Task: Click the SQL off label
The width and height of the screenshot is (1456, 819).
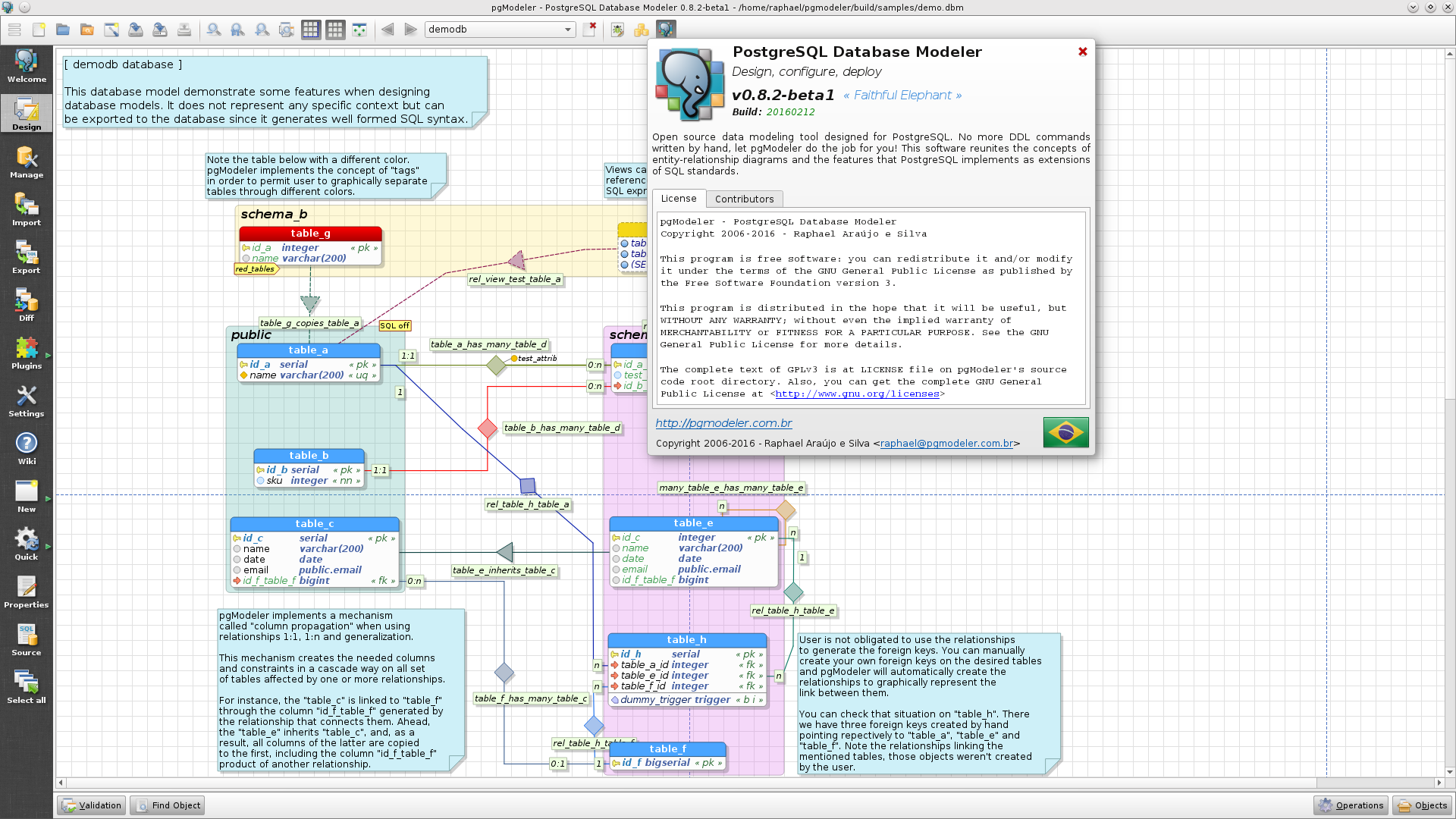Action: tap(394, 326)
